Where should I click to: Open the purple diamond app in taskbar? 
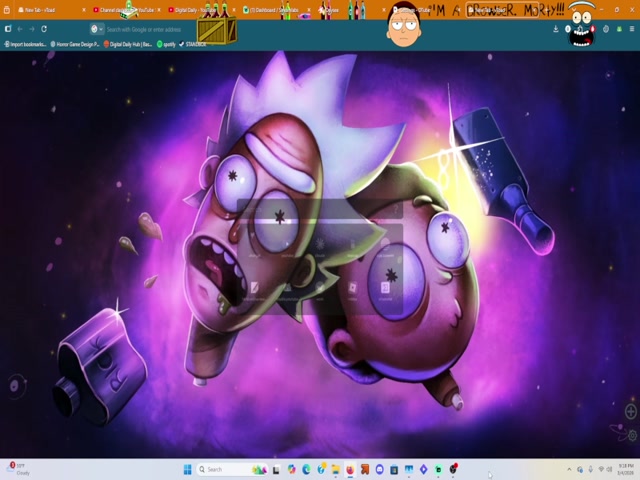click(x=424, y=469)
